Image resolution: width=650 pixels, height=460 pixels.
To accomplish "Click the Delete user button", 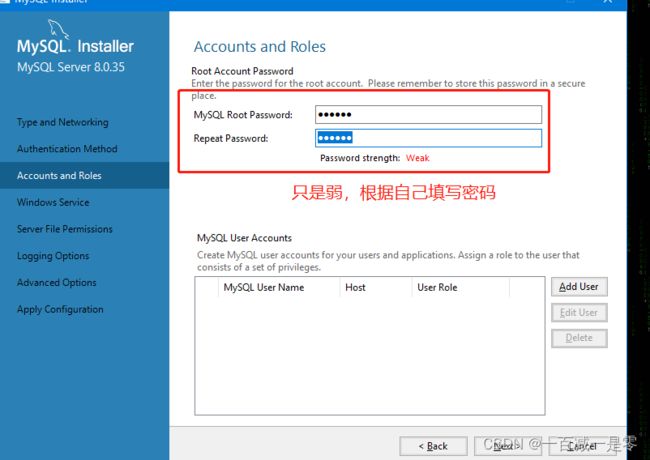I will click(579, 338).
